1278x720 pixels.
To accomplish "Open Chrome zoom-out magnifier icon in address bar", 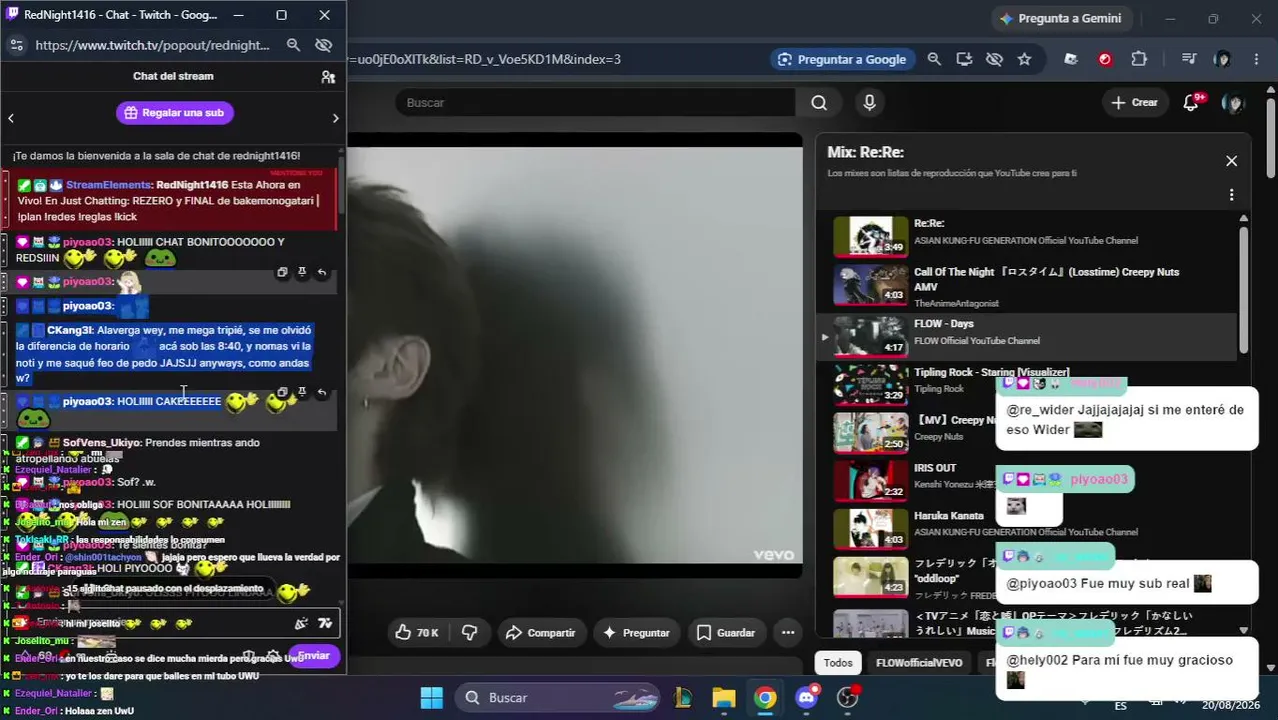I will point(934,59).
